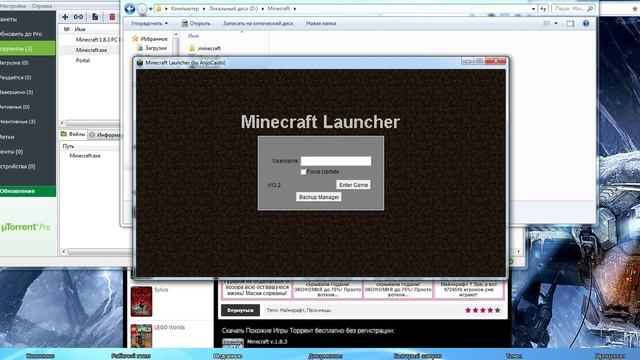Screen dimensions: 640x360
Task: Switch to the Файлы tab in uTorrent
Action: [x=73, y=134]
